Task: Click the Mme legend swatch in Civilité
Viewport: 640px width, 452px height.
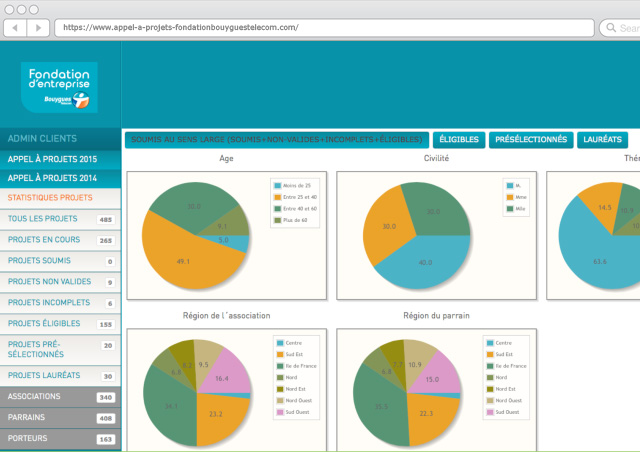Action: click(510, 197)
